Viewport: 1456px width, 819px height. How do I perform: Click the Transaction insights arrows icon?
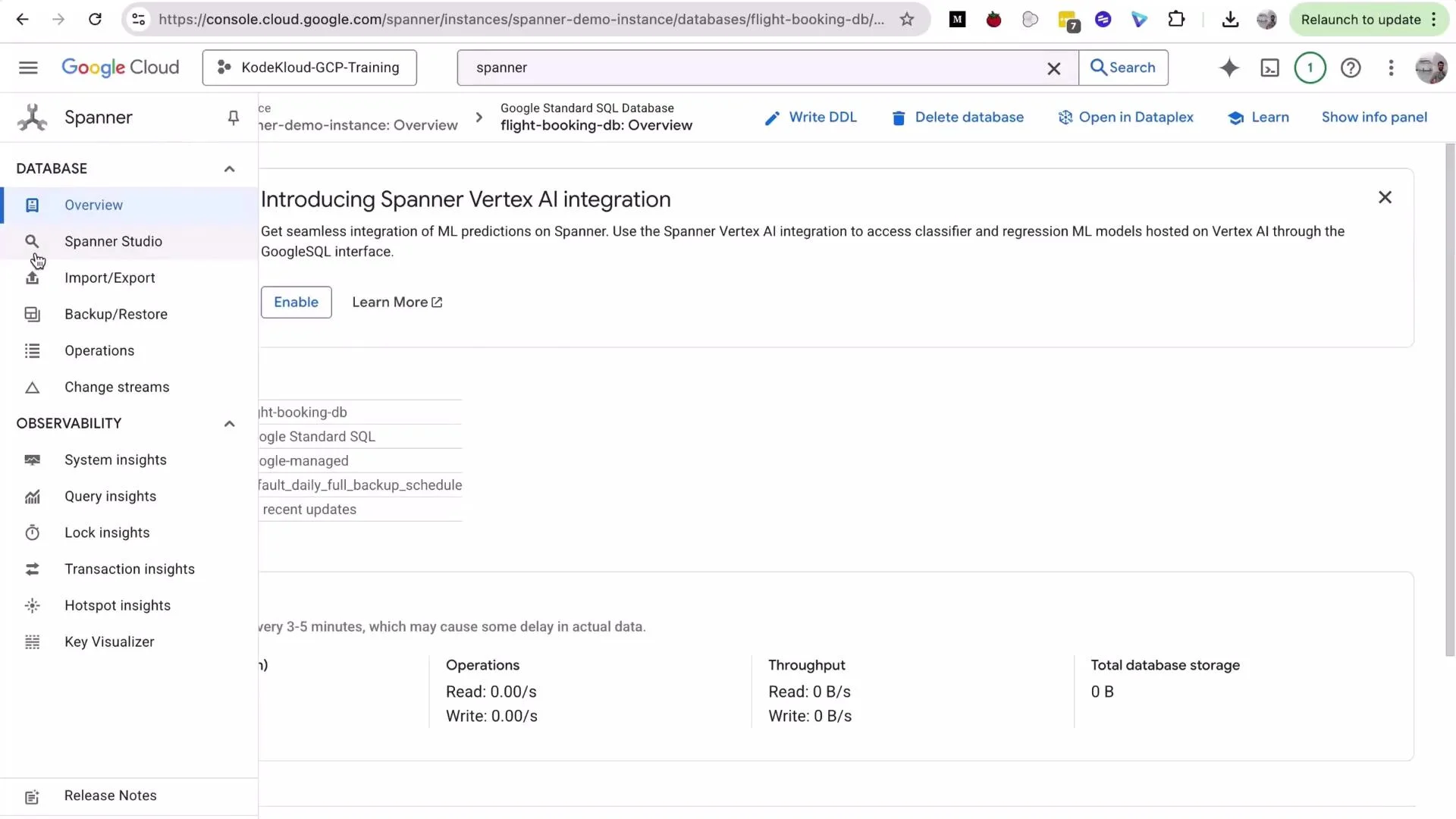pyautogui.click(x=32, y=570)
